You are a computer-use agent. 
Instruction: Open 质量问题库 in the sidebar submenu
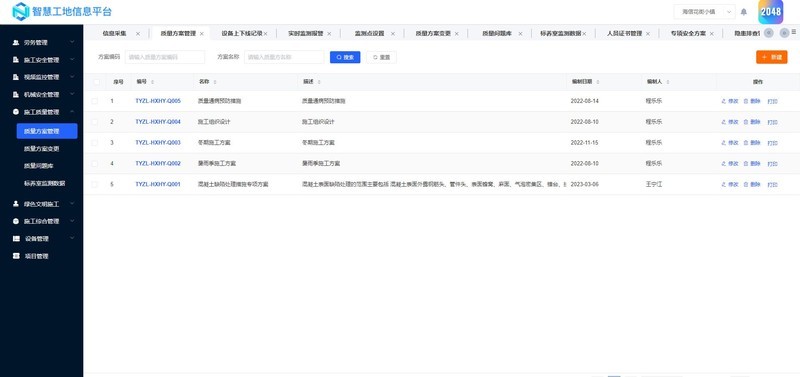[39, 166]
